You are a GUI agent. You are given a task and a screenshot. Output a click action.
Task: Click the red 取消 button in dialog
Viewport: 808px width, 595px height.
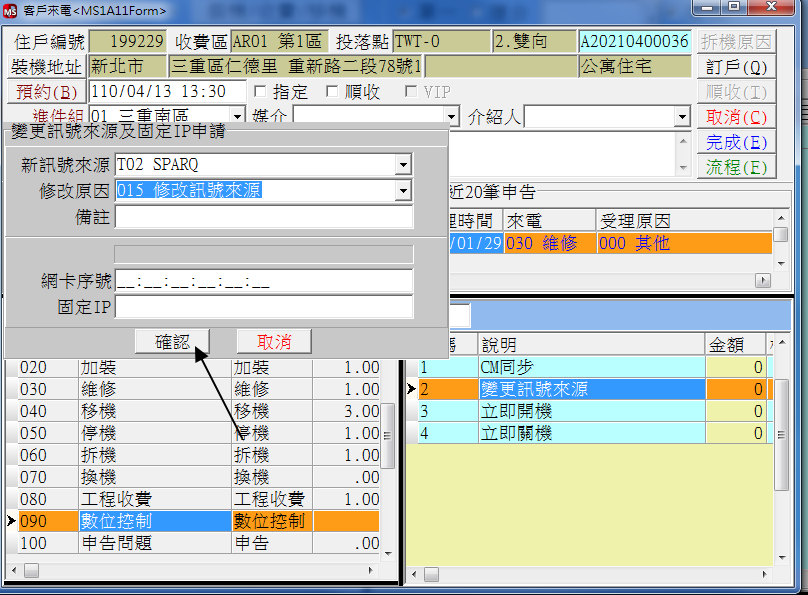pos(273,341)
